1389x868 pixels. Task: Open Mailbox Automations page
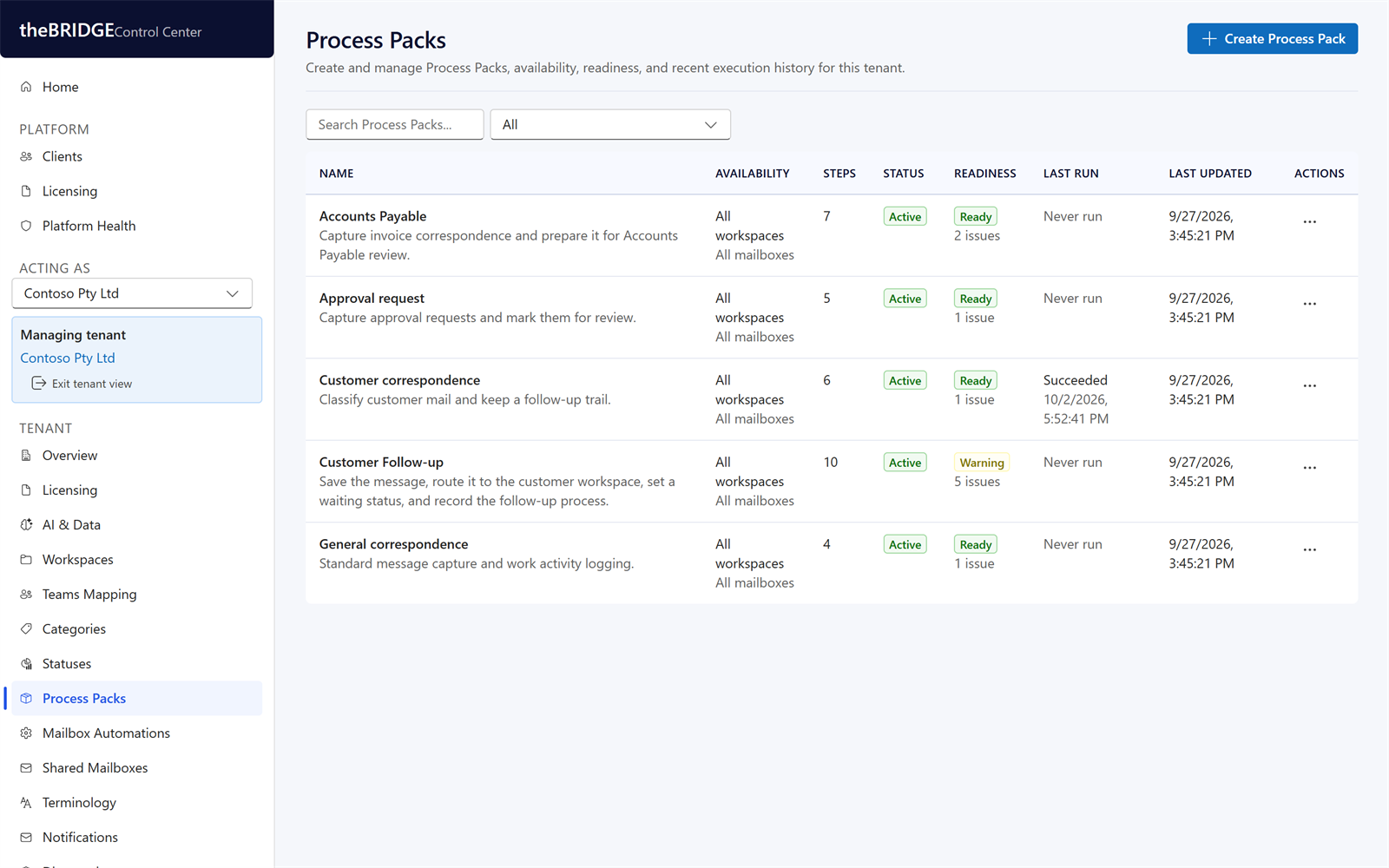coord(137,733)
